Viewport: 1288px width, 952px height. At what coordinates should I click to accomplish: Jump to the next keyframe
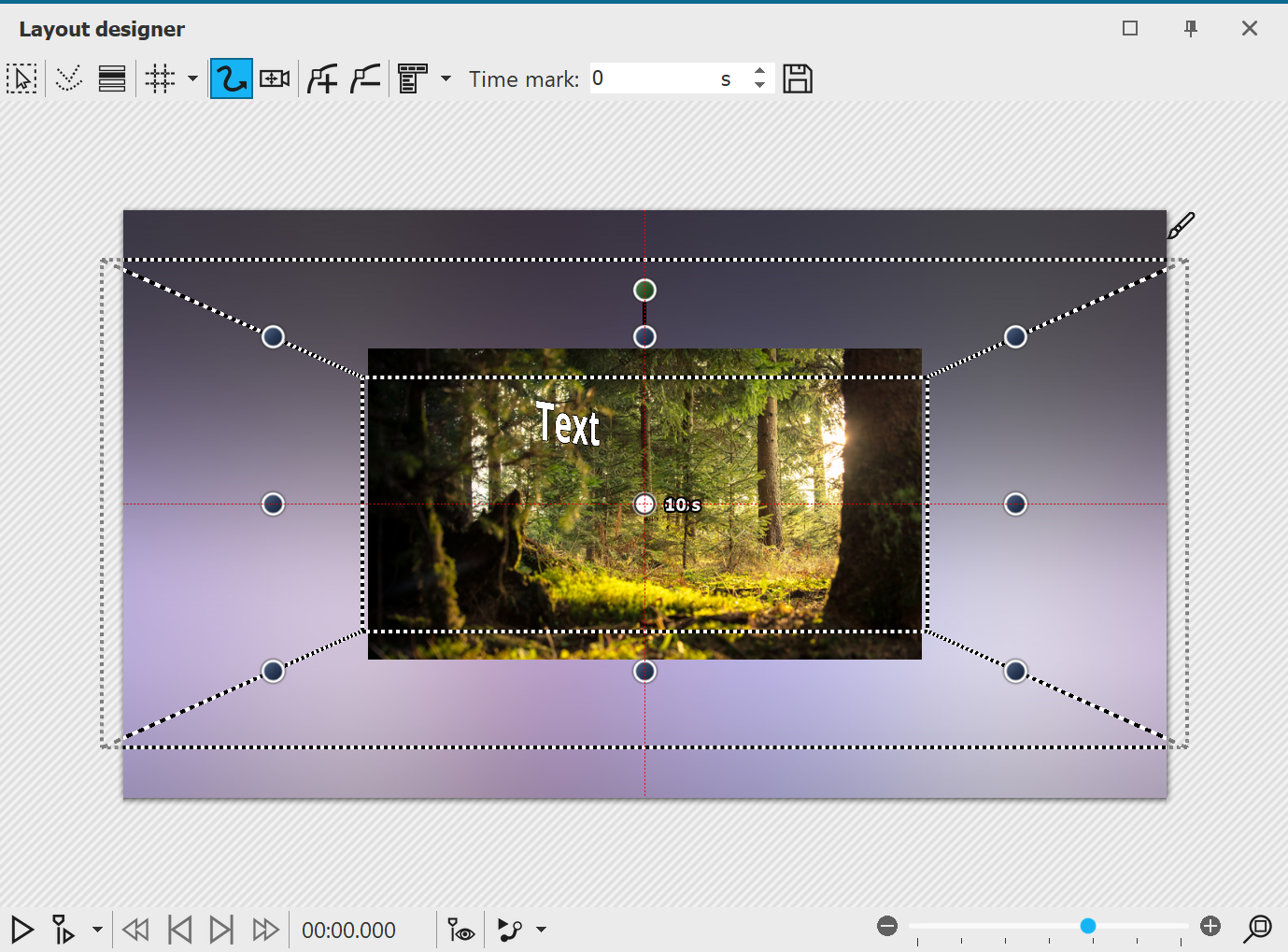[221, 930]
